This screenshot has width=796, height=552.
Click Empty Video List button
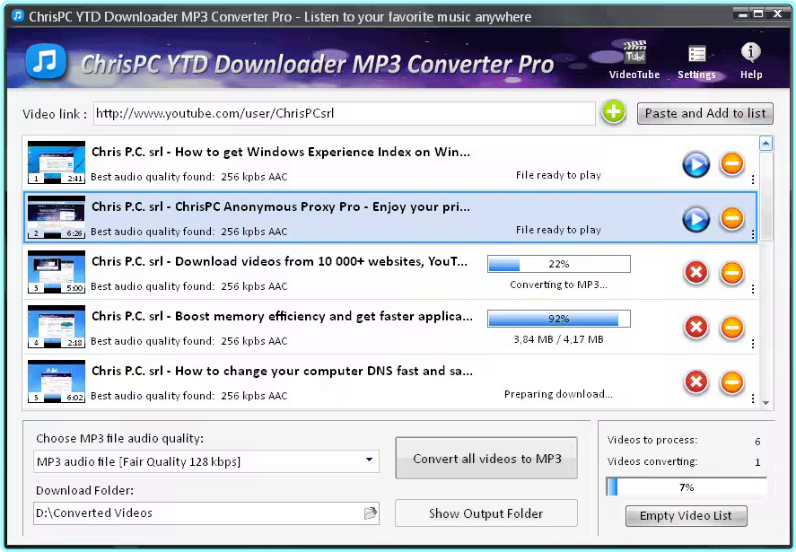(686, 516)
